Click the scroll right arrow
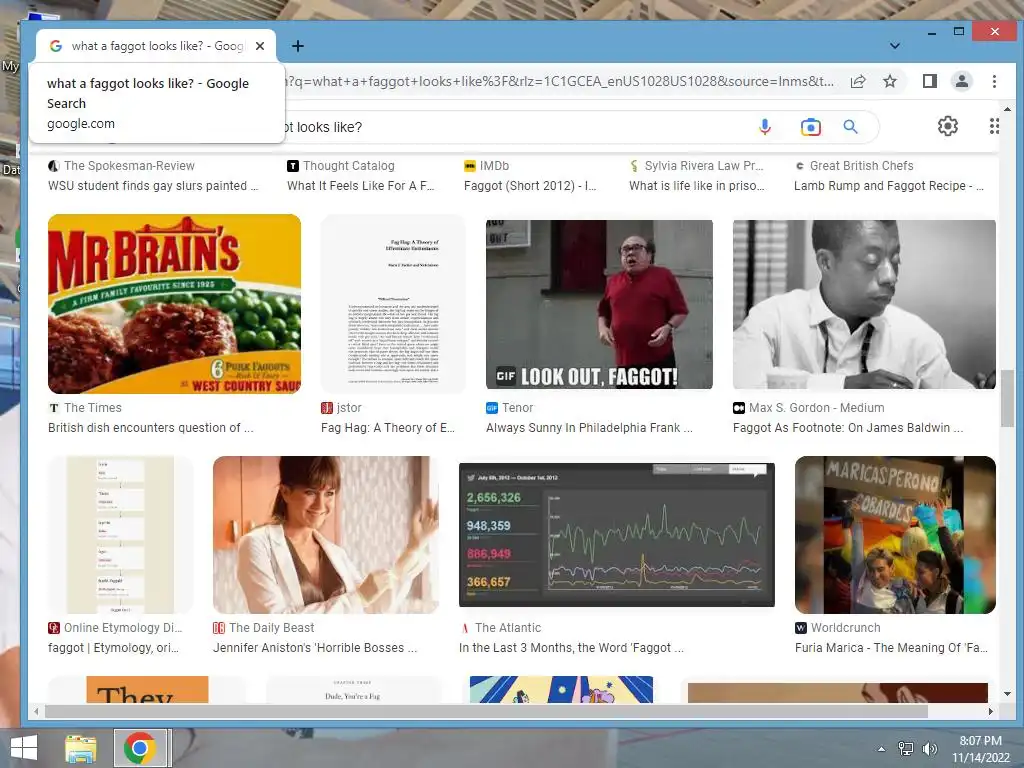This screenshot has height=768, width=1024. (x=991, y=711)
